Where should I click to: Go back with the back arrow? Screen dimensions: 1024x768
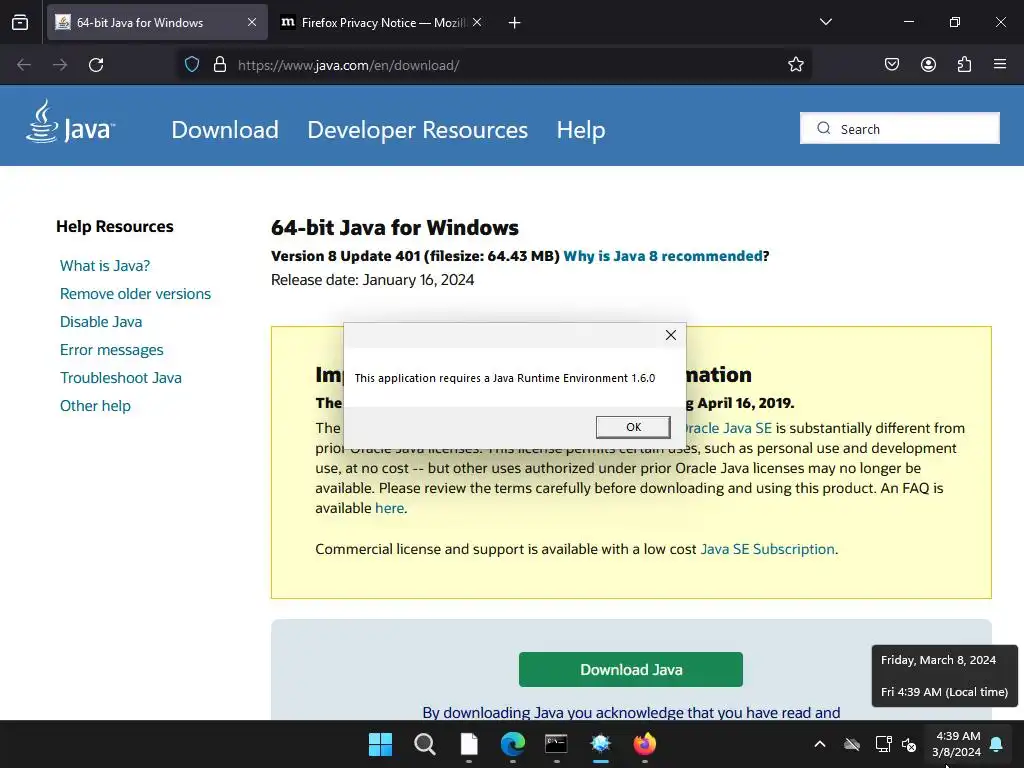pyautogui.click(x=24, y=65)
